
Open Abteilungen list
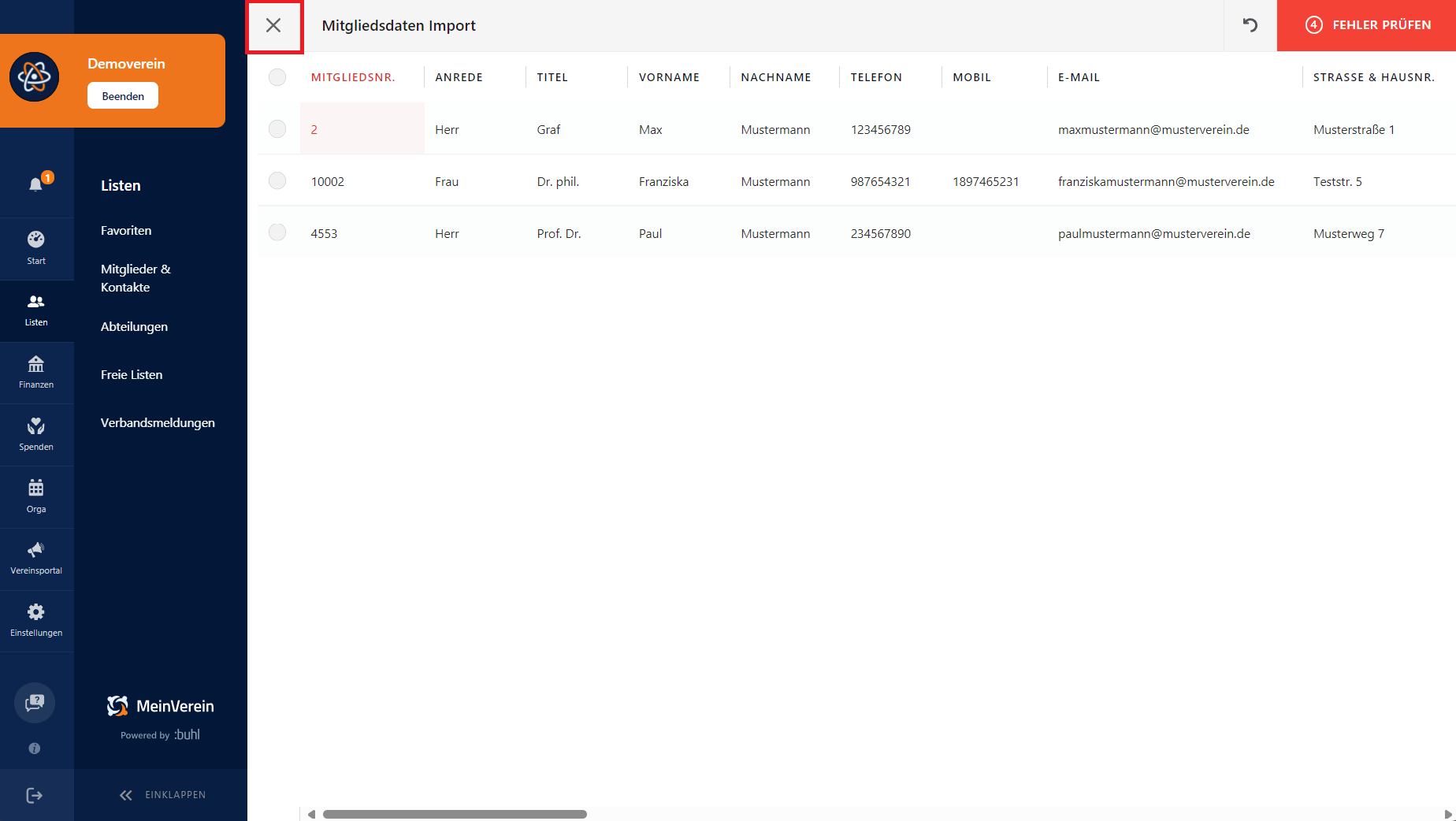(x=134, y=326)
